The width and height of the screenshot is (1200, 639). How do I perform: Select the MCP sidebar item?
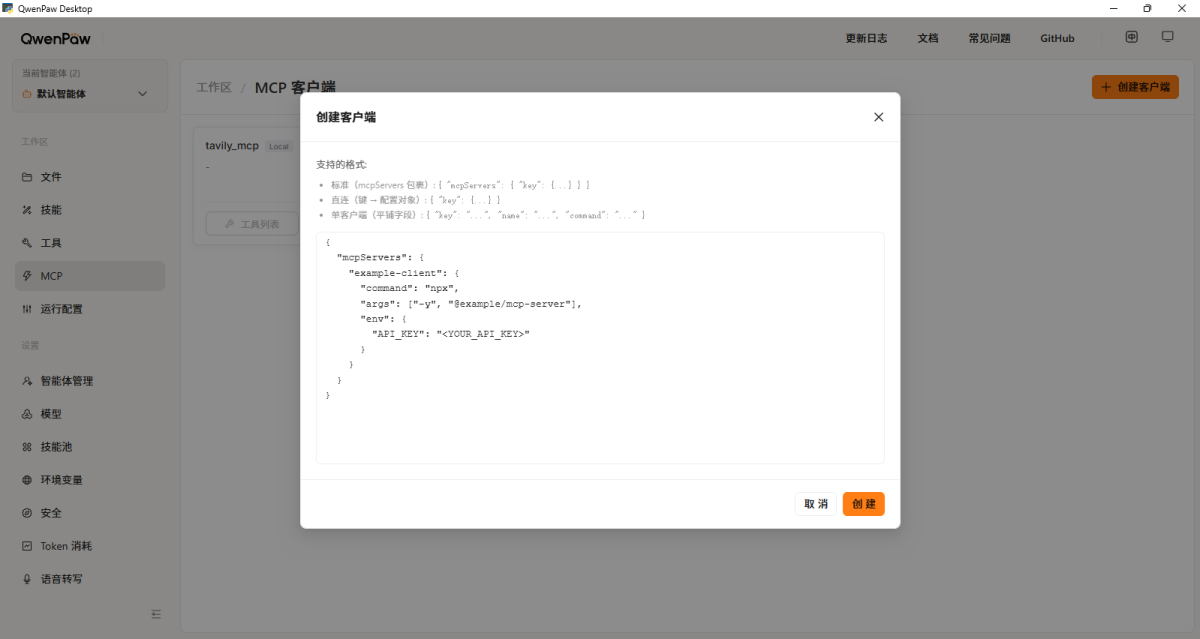point(51,276)
